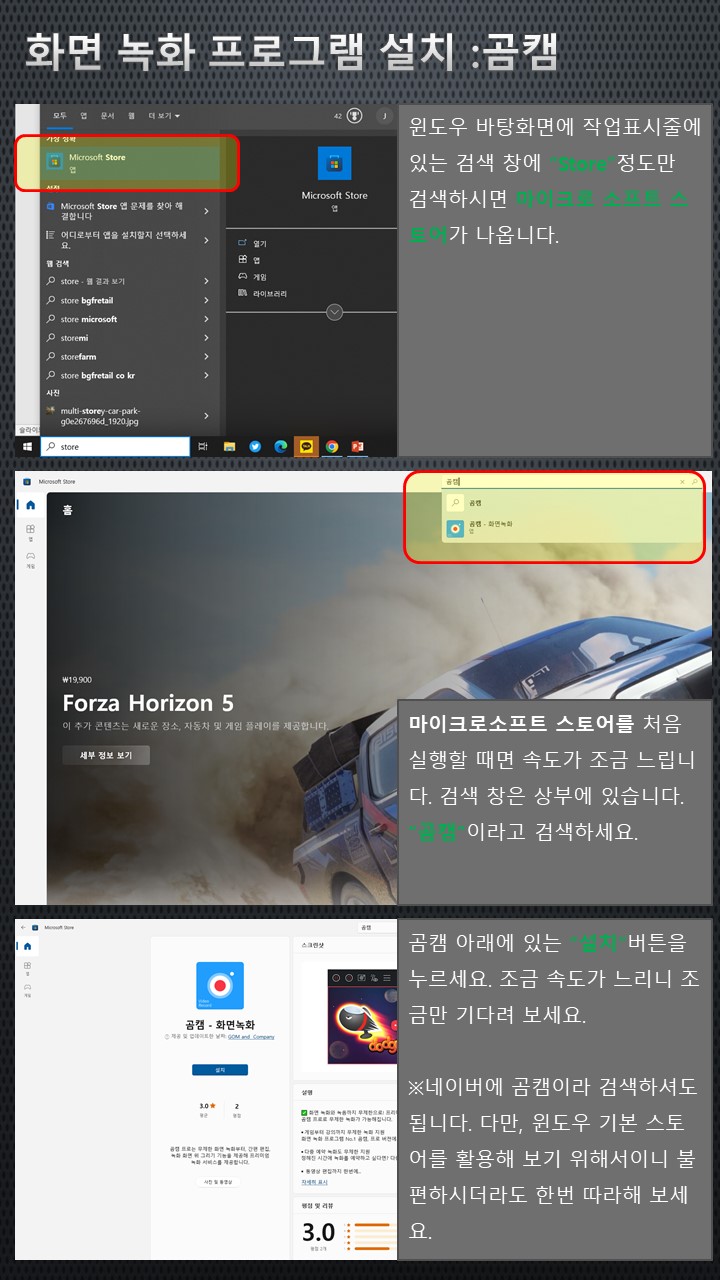Click the 곰캠 page search box at top
Image resolution: width=720 pixels, height=1280 pixels.
click(378, 928)
